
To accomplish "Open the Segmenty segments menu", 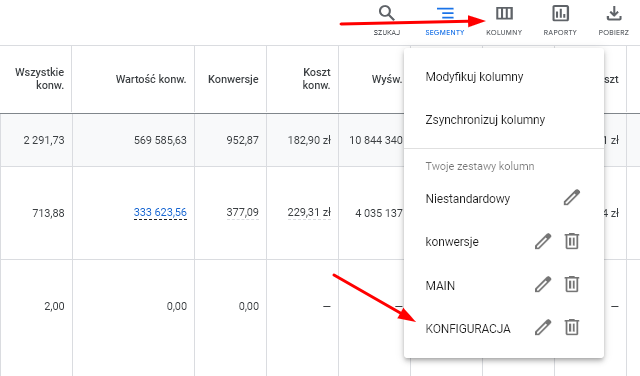I will pyautogui.click(x=444, y=20).
